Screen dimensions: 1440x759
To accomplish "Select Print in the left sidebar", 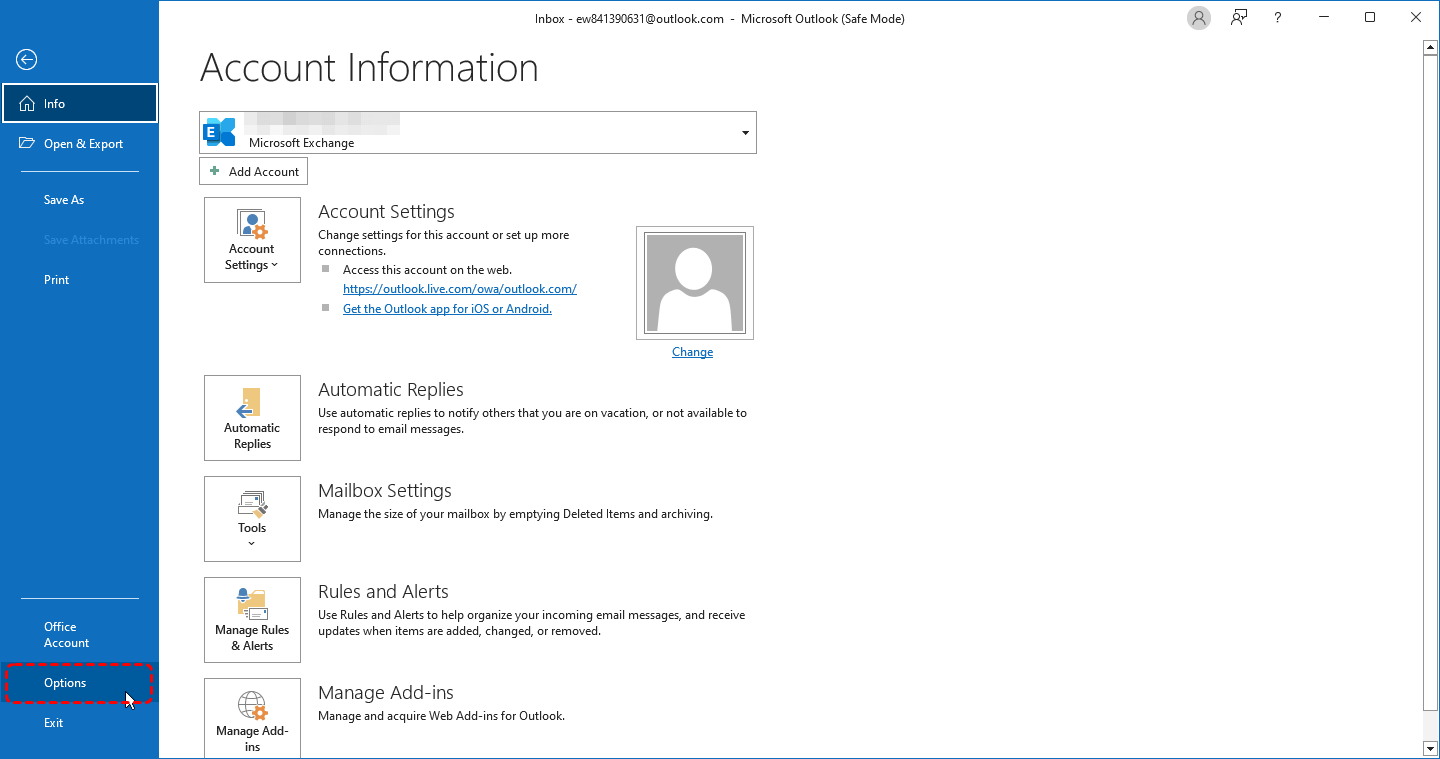I will (57, 280).
